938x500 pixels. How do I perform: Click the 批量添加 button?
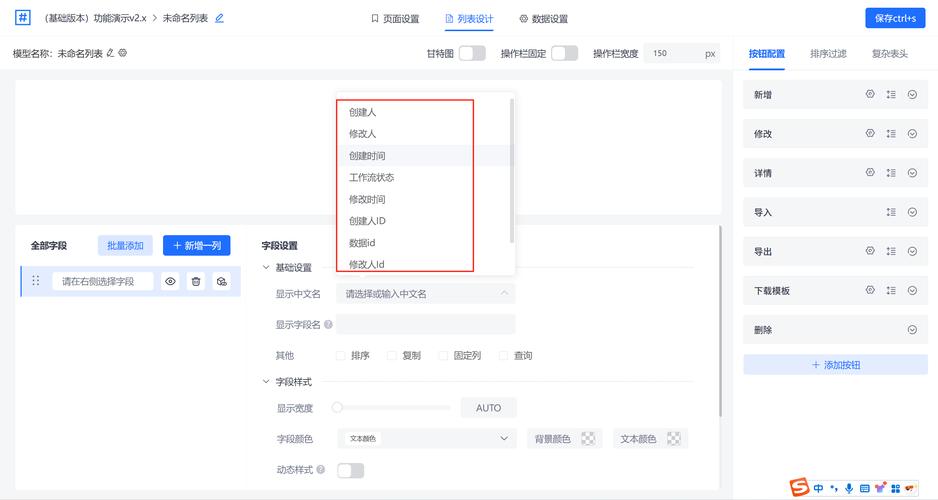pos(125,245)
